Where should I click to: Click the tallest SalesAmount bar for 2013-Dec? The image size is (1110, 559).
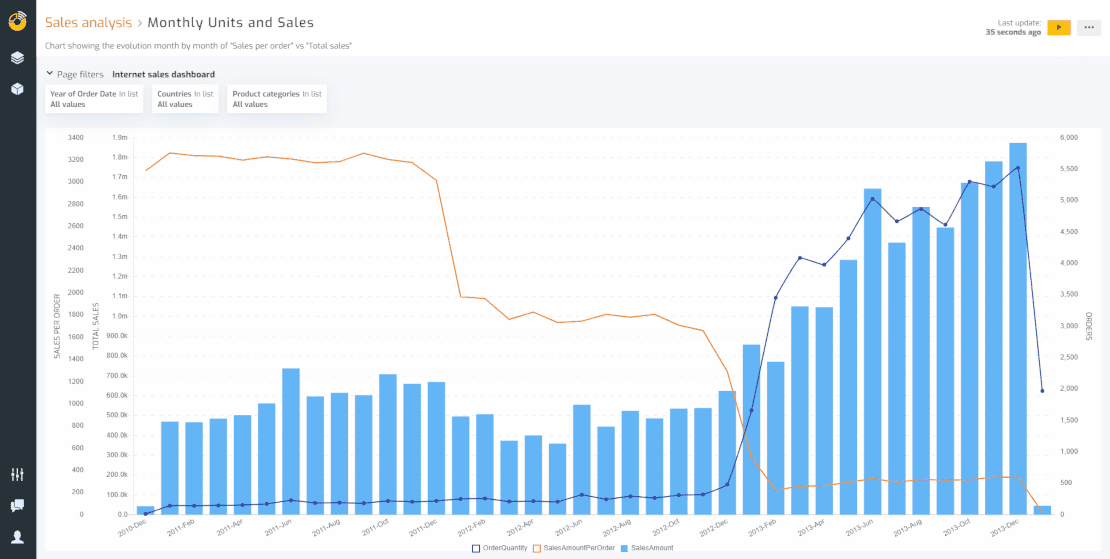pos(1018,328)
